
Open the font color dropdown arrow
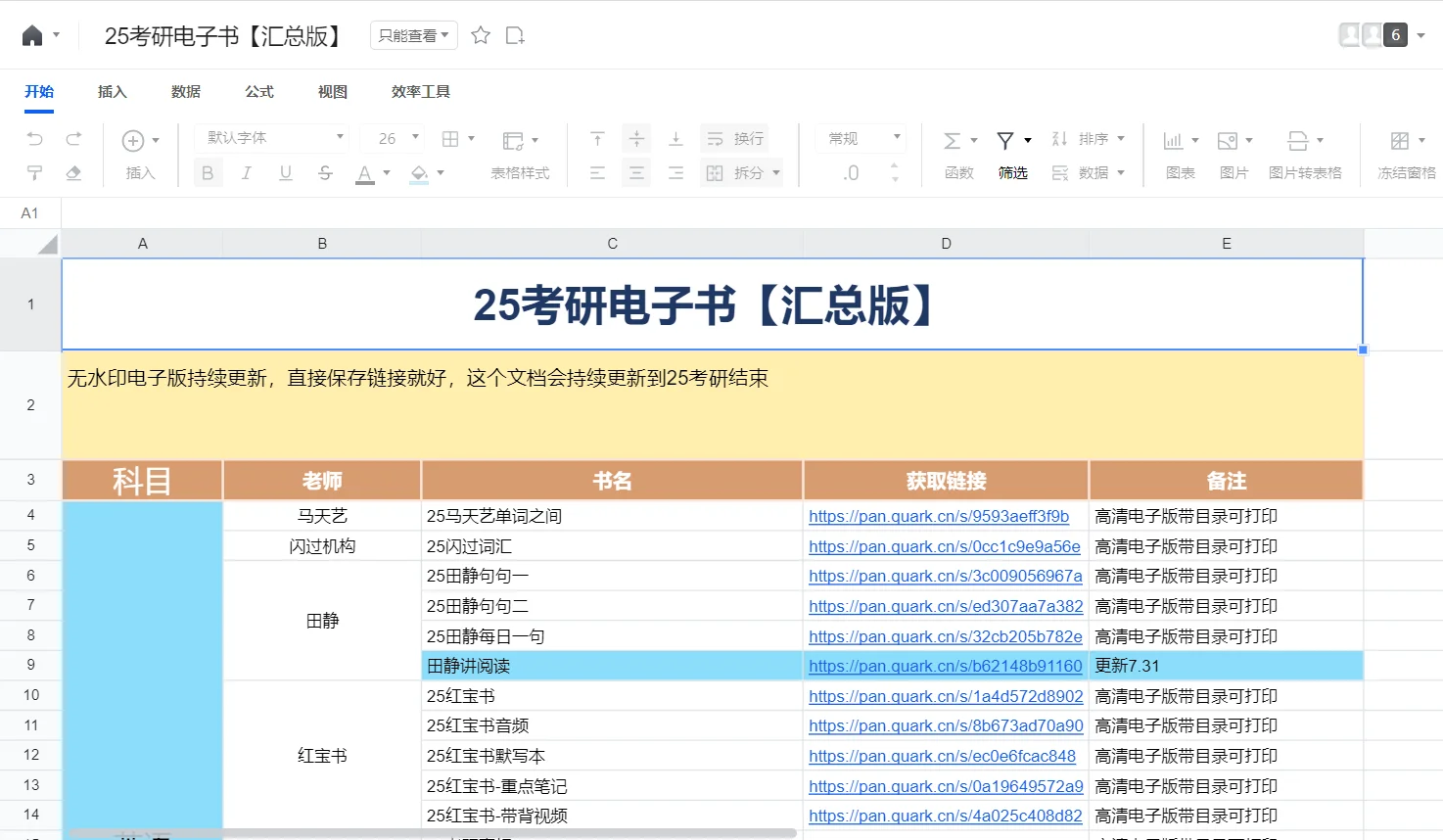387,173
